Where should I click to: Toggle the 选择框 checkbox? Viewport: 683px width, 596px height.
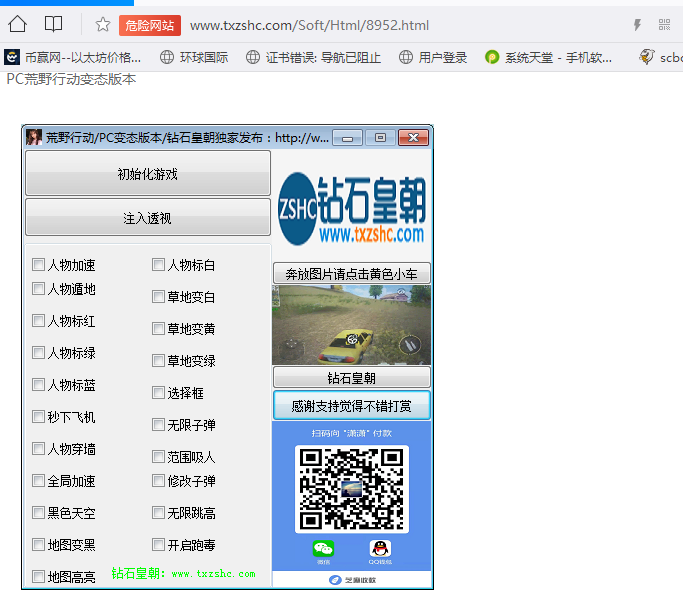click(158, 393)
